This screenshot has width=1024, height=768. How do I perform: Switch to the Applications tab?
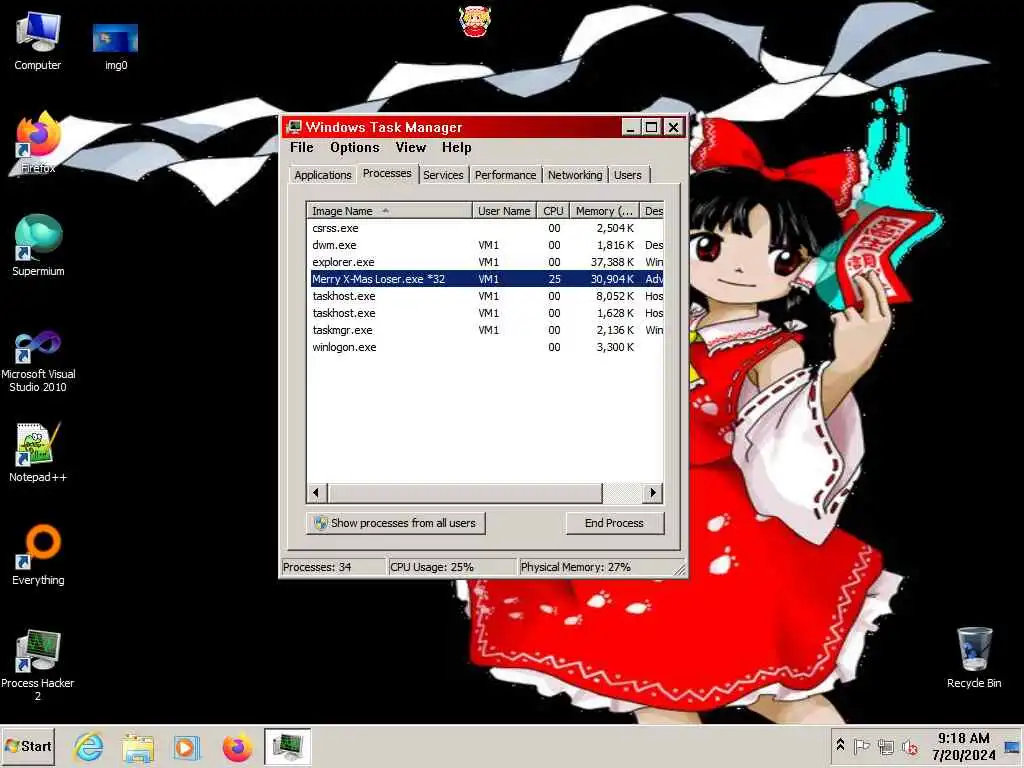pyautogui.click(x=323, y=175)
